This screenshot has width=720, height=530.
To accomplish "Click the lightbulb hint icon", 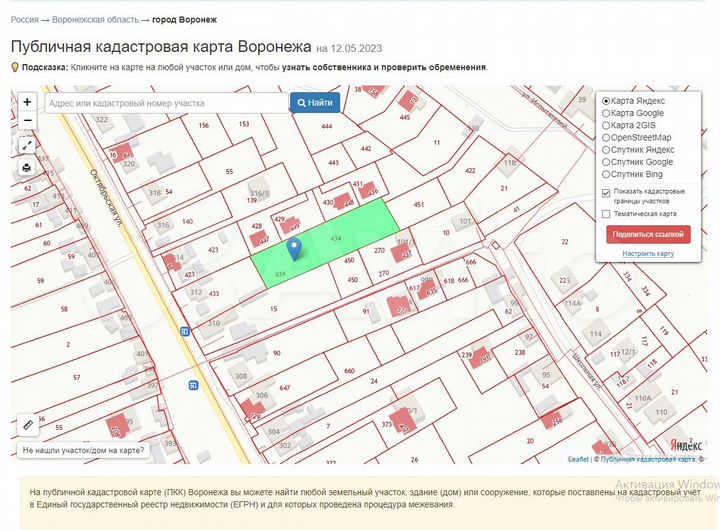I will (x=15, y=68).
